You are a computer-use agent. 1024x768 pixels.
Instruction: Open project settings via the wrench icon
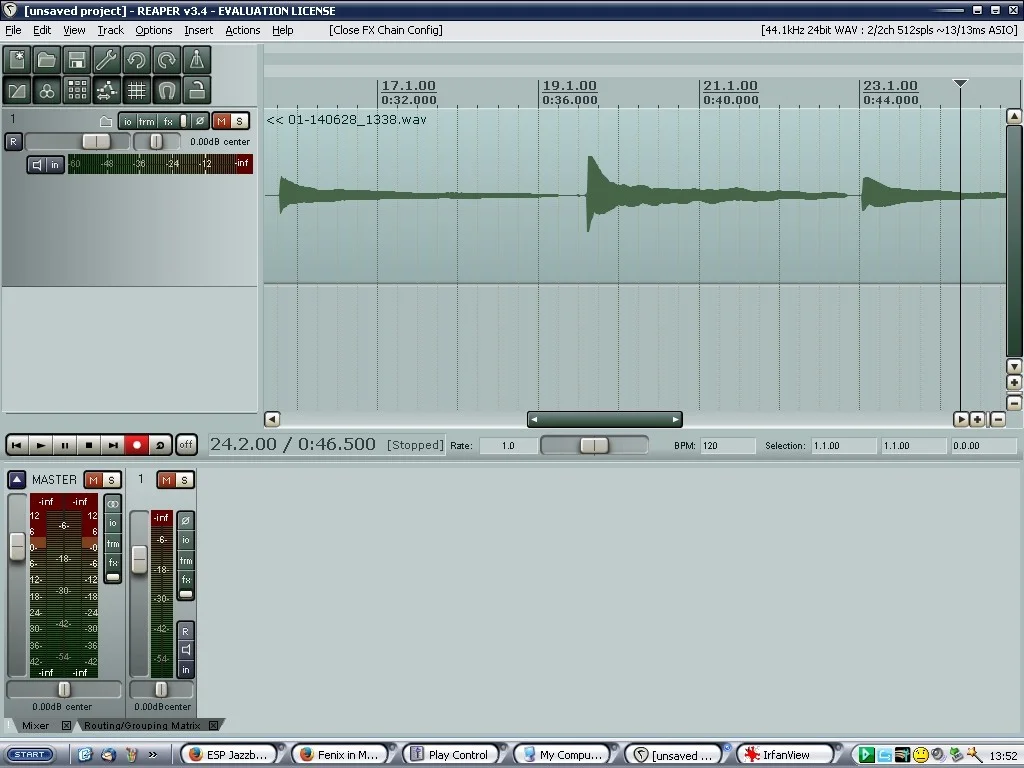pyautogui.click(x=107, y=60)
